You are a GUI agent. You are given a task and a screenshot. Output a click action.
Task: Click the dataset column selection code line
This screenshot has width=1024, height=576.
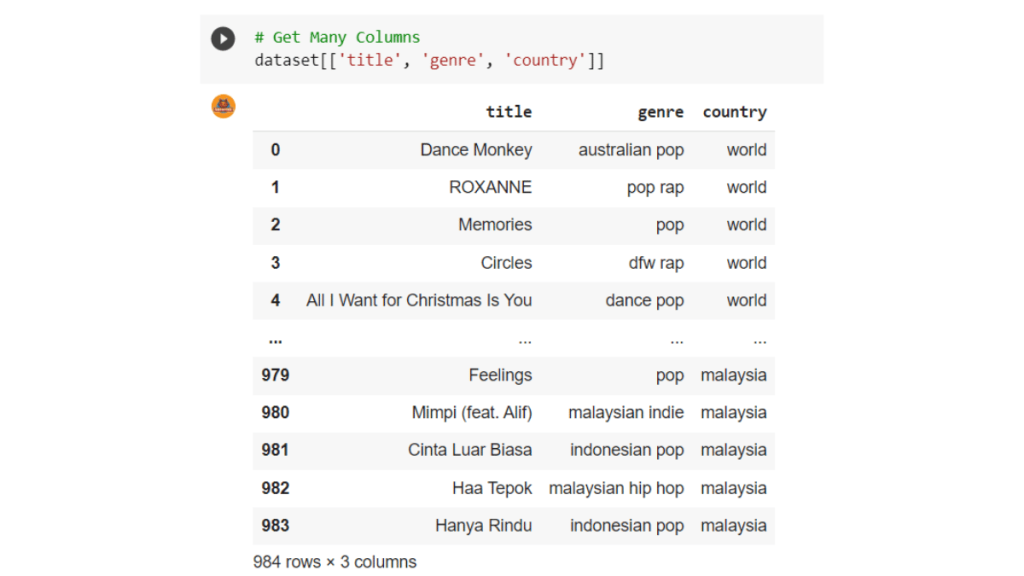click(429, 61)
